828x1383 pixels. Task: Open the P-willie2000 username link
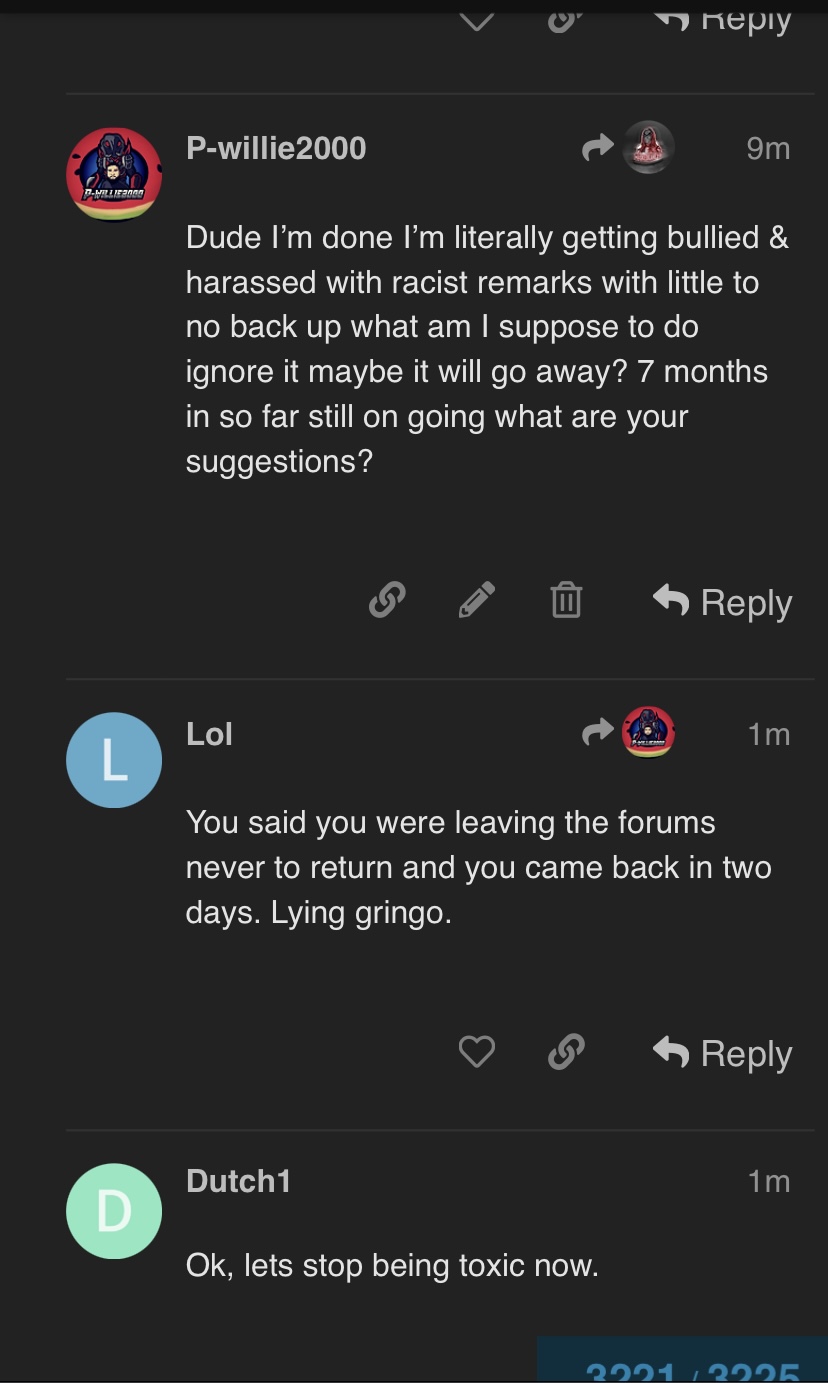[x=276, y=148]
